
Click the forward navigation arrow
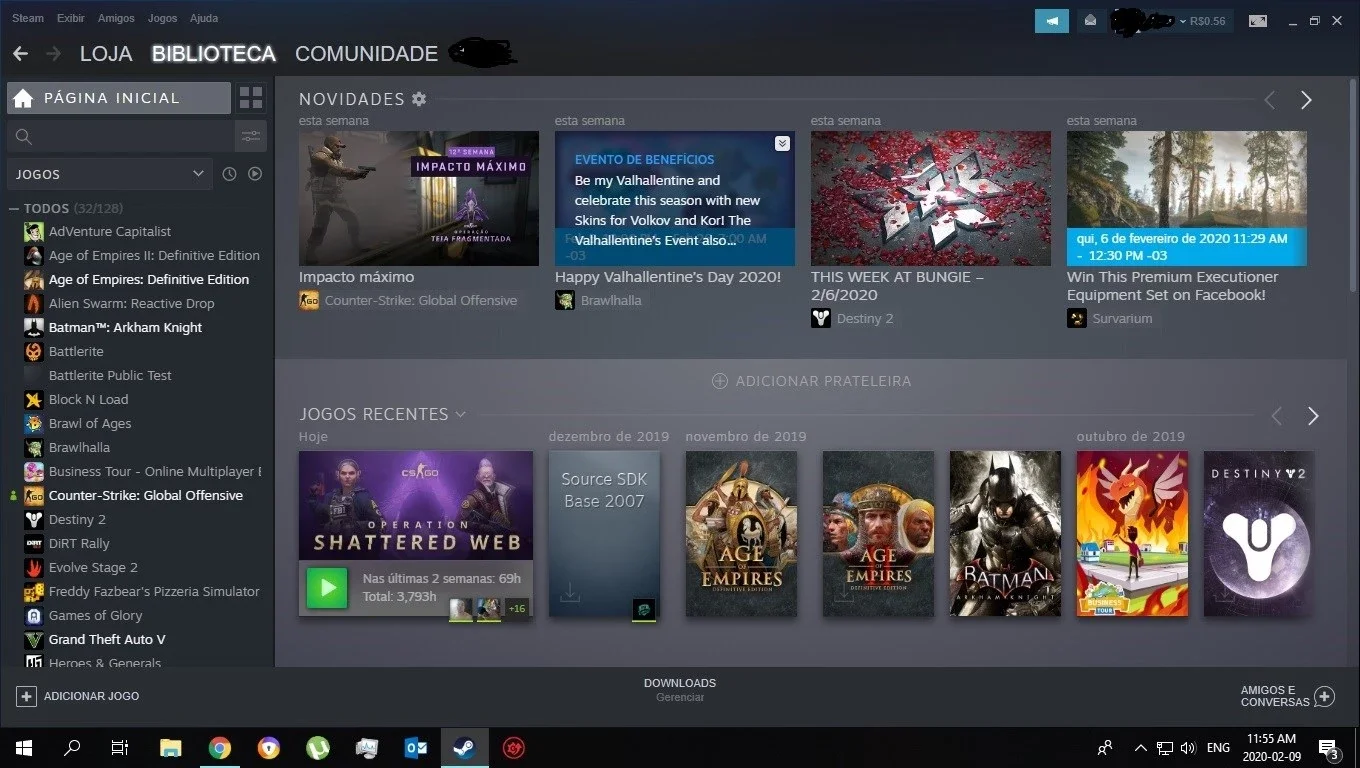[53, 53]
